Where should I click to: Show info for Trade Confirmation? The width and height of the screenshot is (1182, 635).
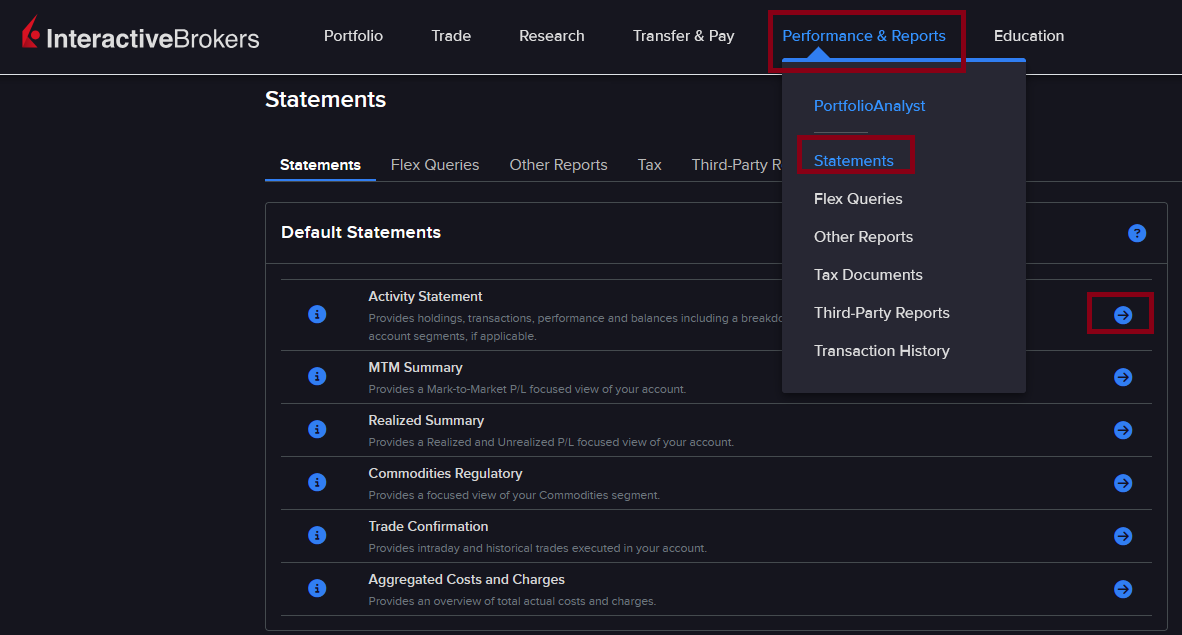click(x=317, y=535)
